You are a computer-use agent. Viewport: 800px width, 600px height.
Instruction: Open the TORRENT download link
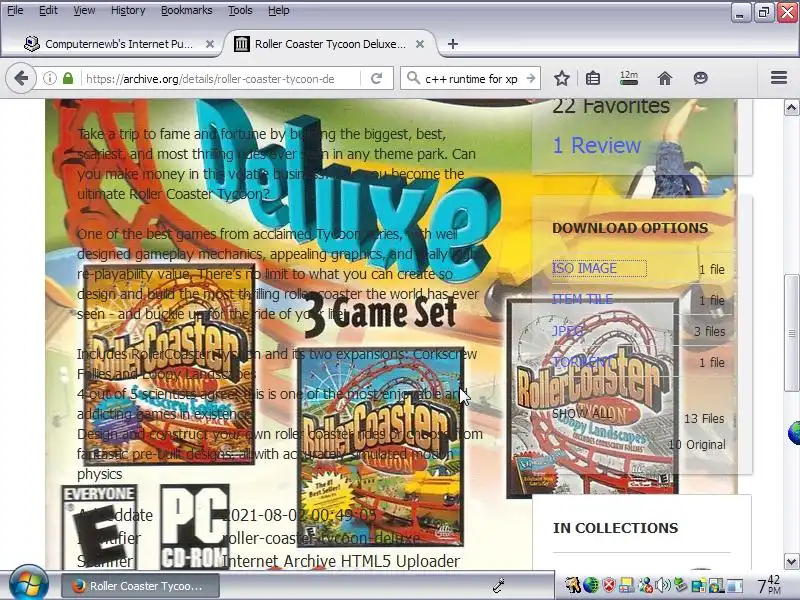click(583, 362)
